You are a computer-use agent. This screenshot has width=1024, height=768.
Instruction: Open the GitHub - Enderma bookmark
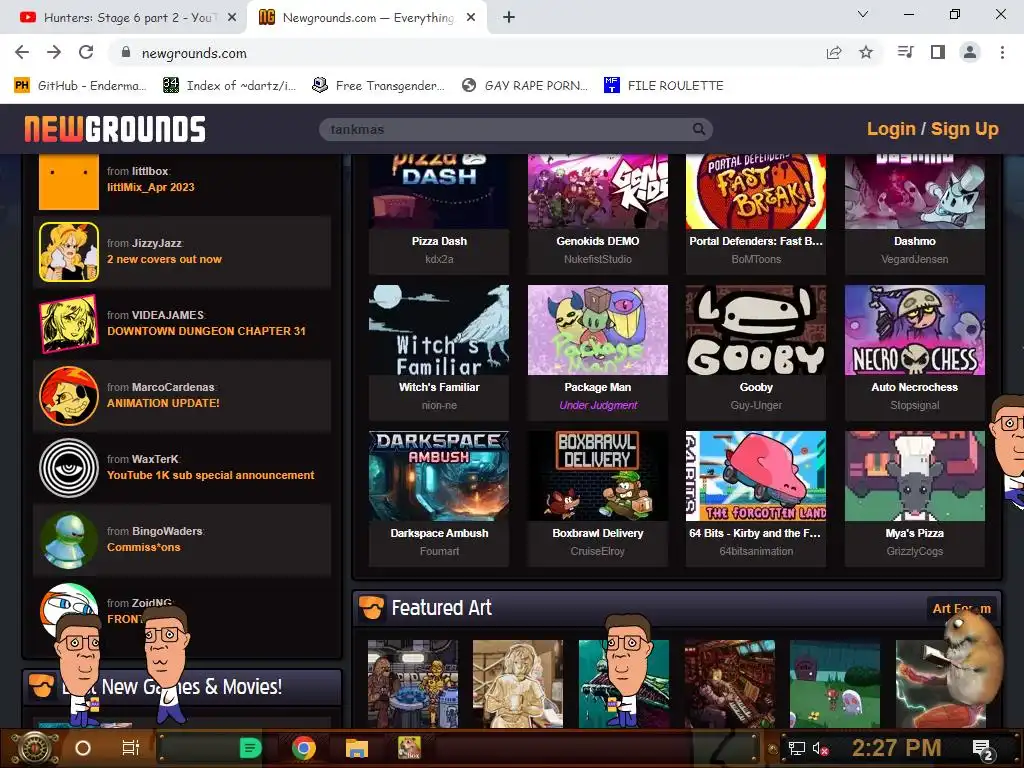(80, 86)
